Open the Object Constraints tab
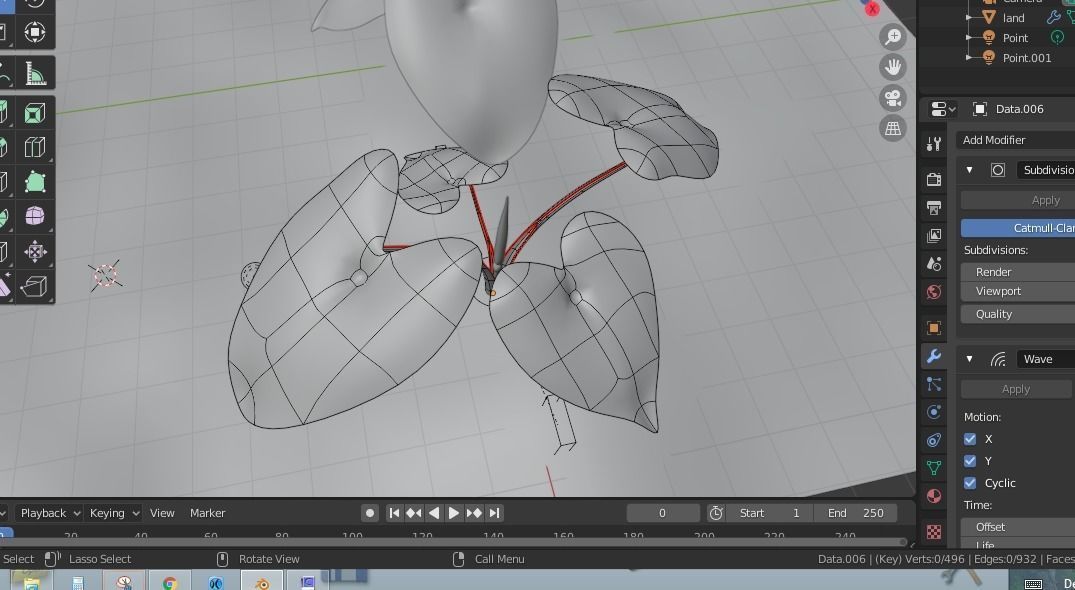The image size is (1075, 590). click(934, 440)
